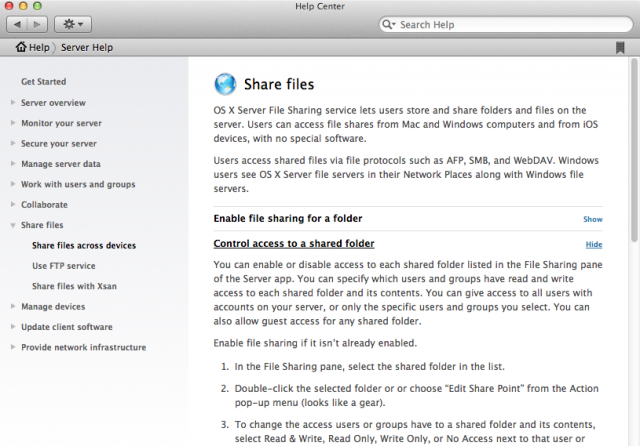Click the vertical scrollbar thumb
The width and height of the screenshot is (640, 446).
tap(634, 150)
